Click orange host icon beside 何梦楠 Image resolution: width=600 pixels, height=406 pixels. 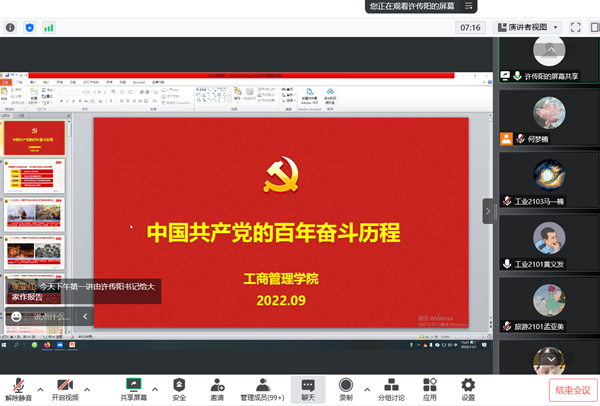click(506, 139)
